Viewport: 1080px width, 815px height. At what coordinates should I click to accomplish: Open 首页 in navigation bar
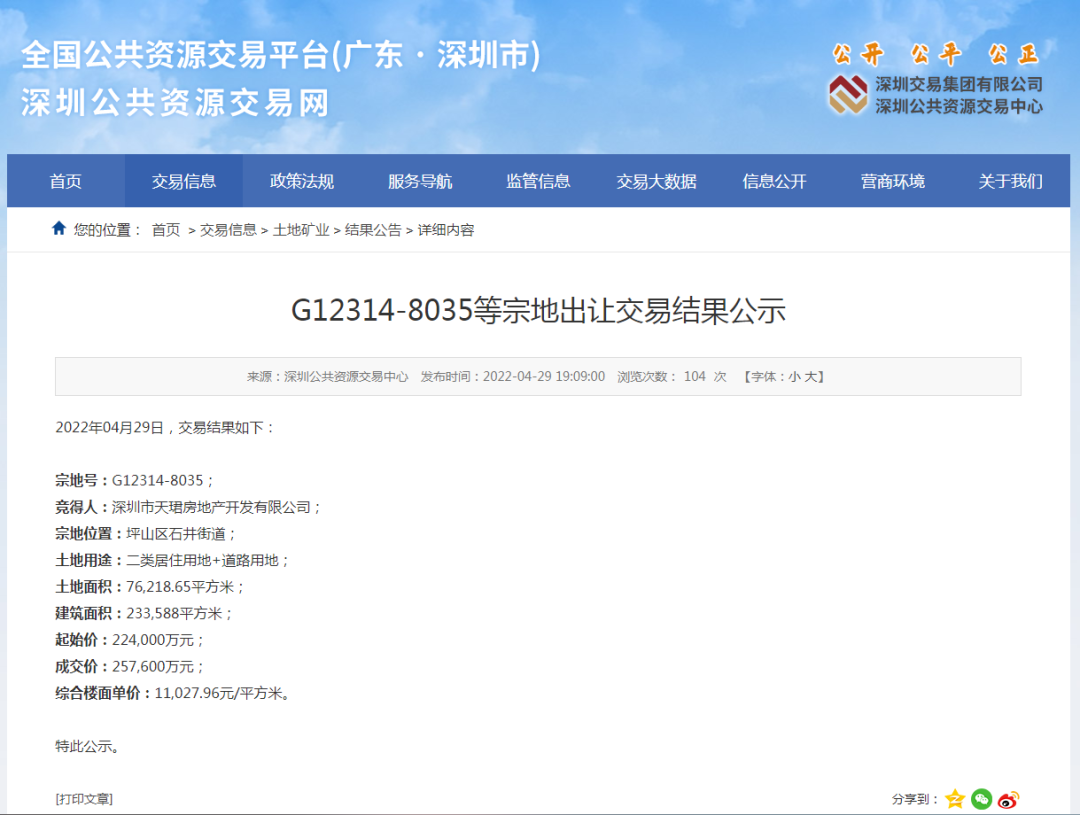[x=66, y=181]
